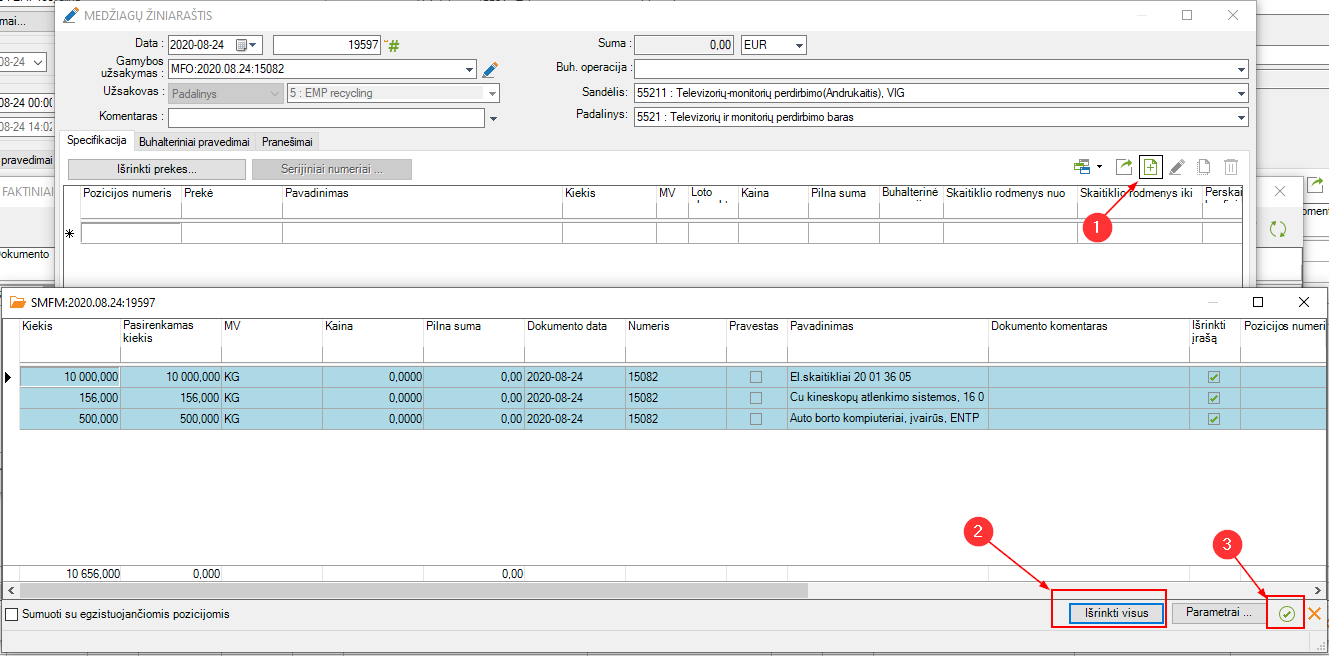Click into the Komentaras text field

click(x=326, y=118)
